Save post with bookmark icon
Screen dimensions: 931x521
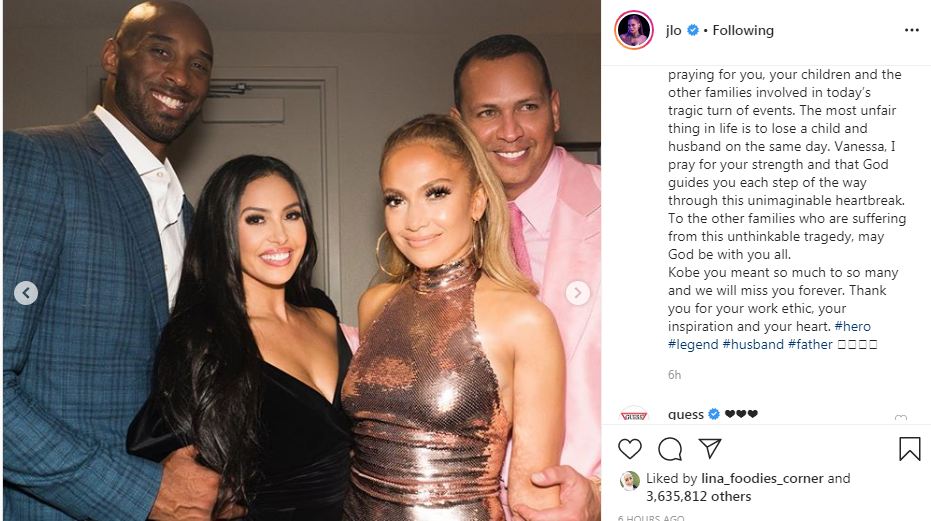click(909, 449)
